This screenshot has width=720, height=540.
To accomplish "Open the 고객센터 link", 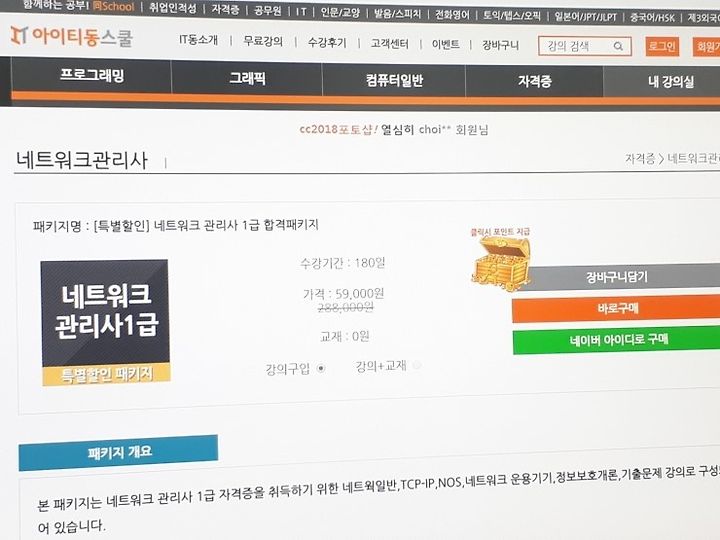I will tap(389, 44).
